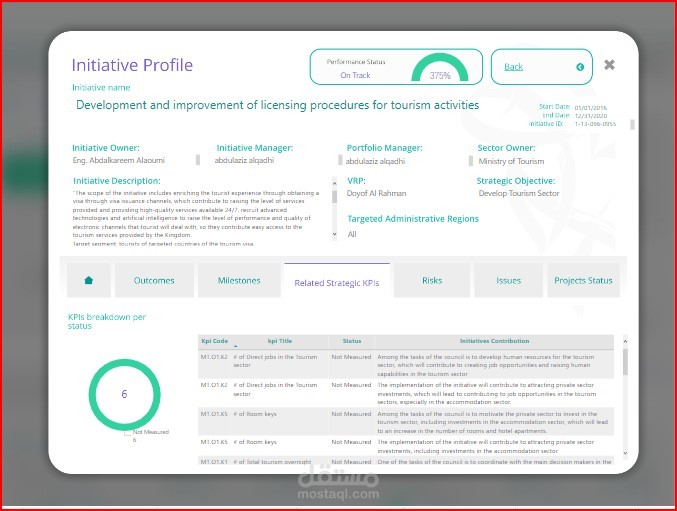Click the arrow icon in Back button
The image size is (677, 511).
click(x=580, y=67)
